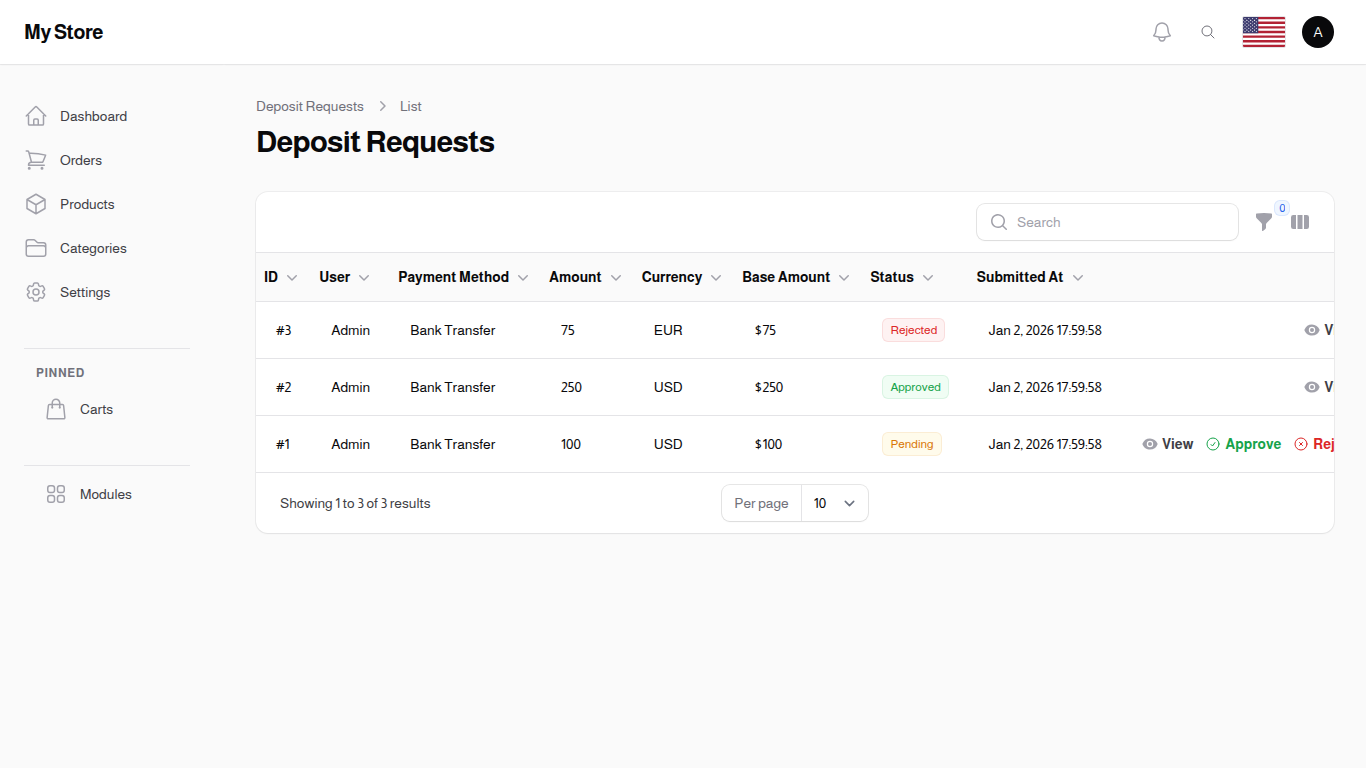Click the Carts icon under Pinned
Image resolution: width=1366 pixels, height=768 pixels.
pos(56,408)
